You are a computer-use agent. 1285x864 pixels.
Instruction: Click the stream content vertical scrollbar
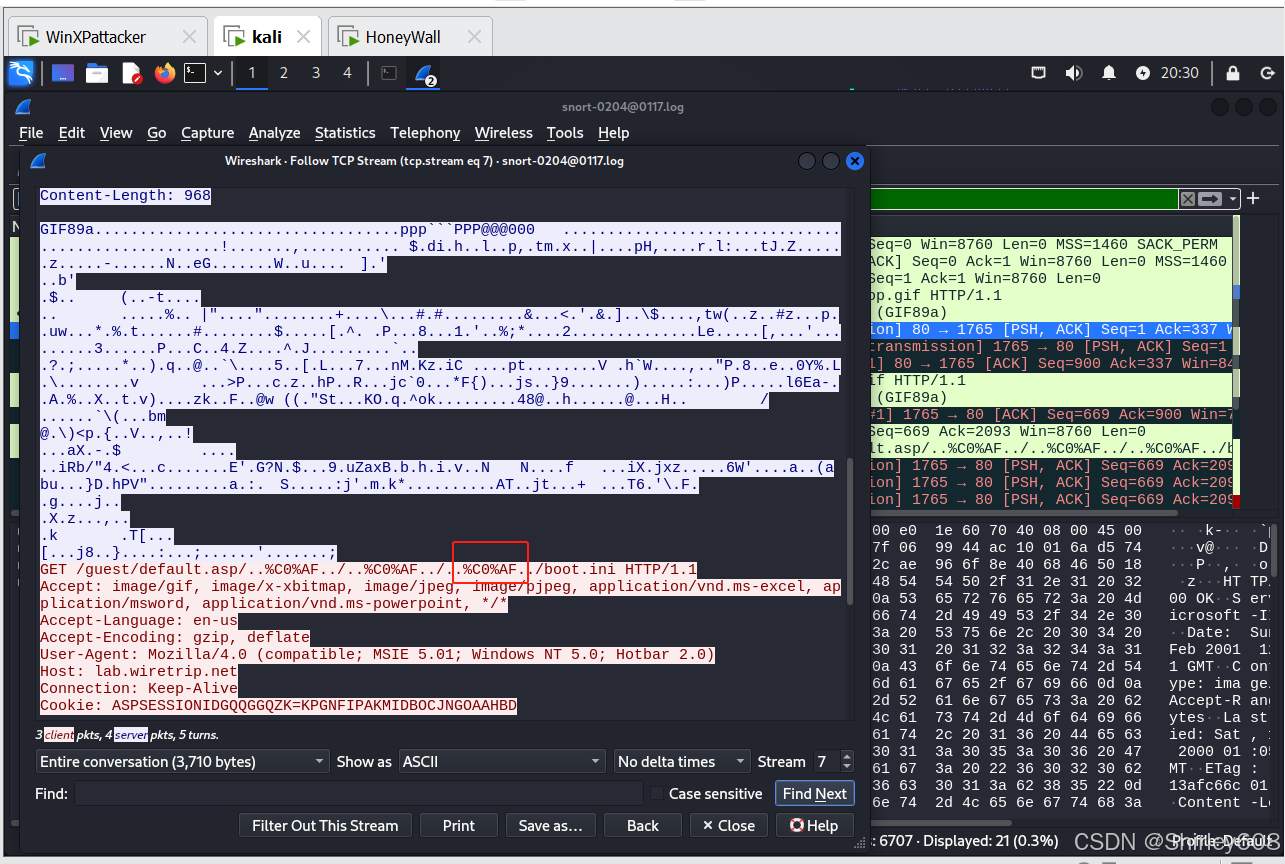851,531
